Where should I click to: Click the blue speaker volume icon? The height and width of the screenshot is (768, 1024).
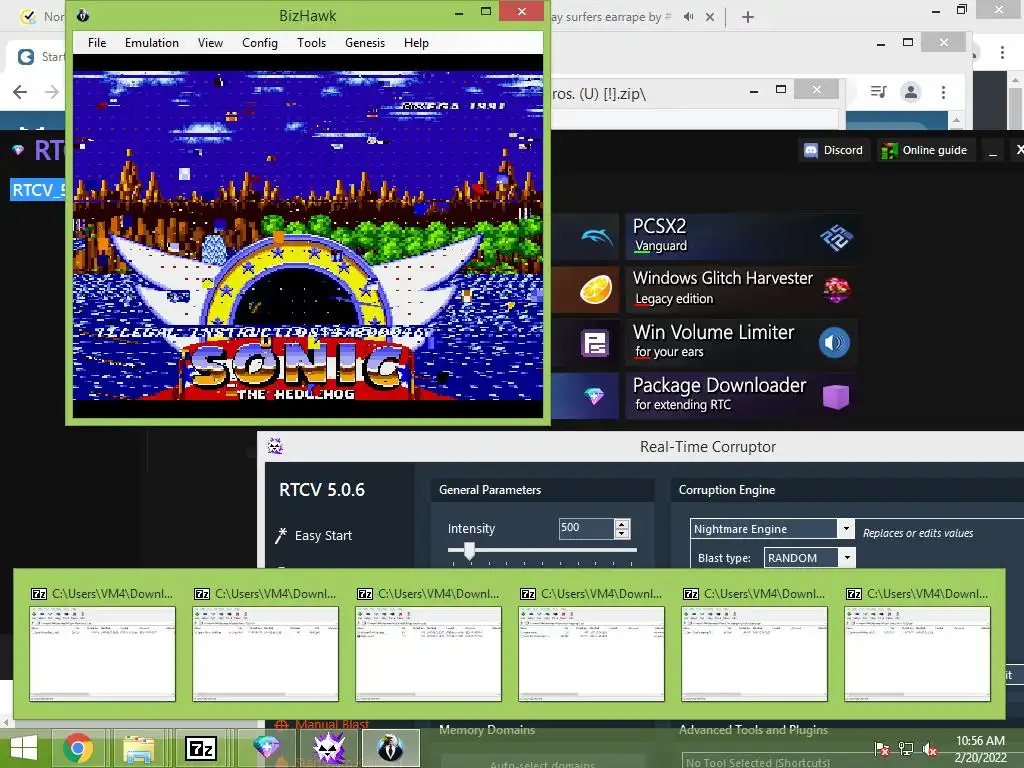coord(834,342)
